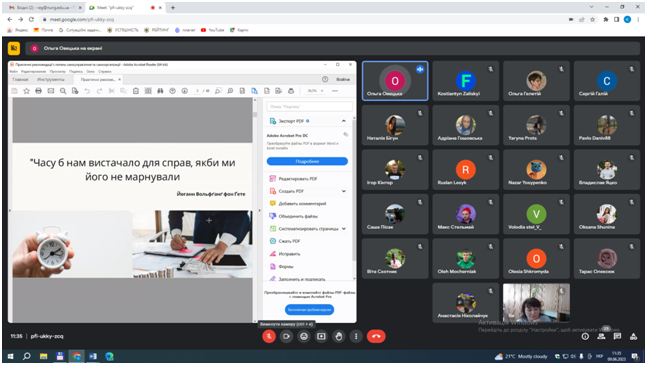Open the three-dot more options menu
647x365 pixels.
[357, 337]
